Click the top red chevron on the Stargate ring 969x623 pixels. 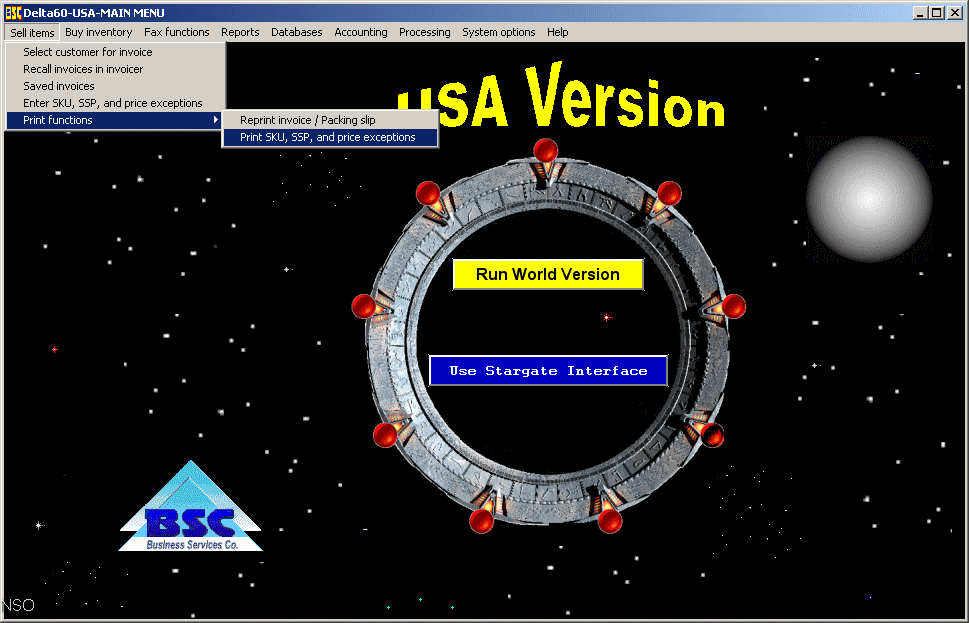[x=546, y=150]
